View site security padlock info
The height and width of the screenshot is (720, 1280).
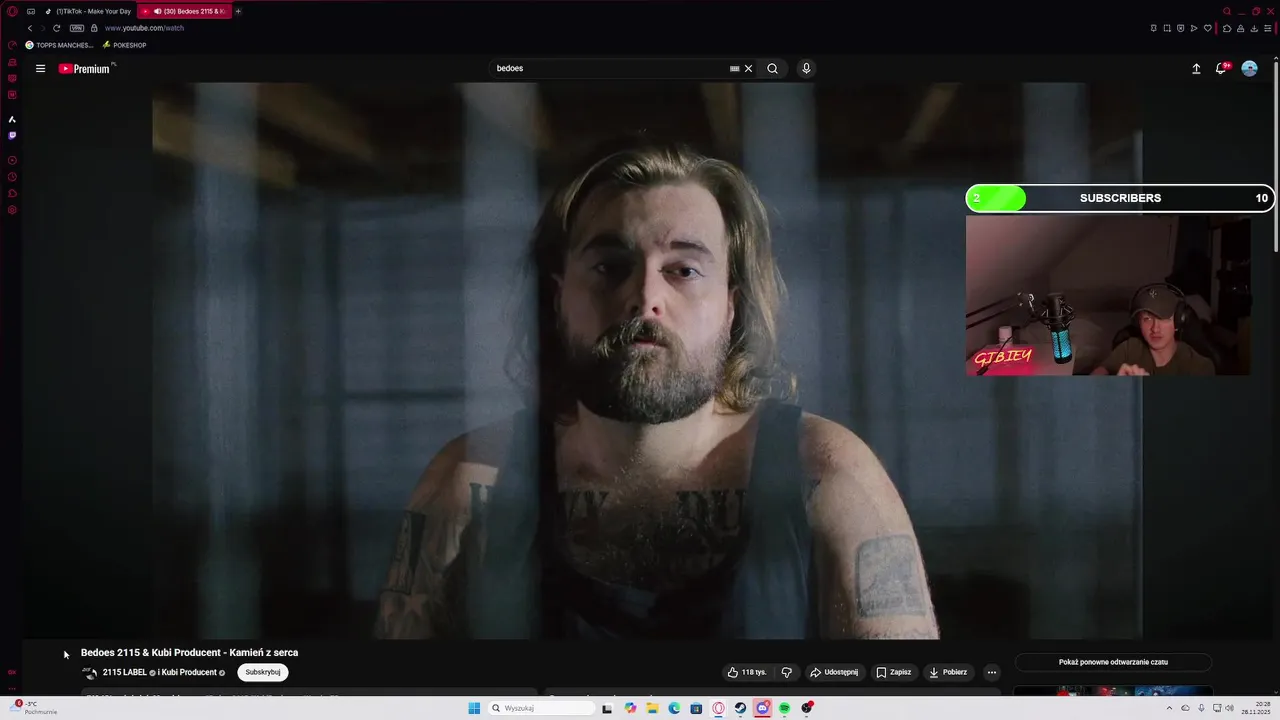point(94,28)
